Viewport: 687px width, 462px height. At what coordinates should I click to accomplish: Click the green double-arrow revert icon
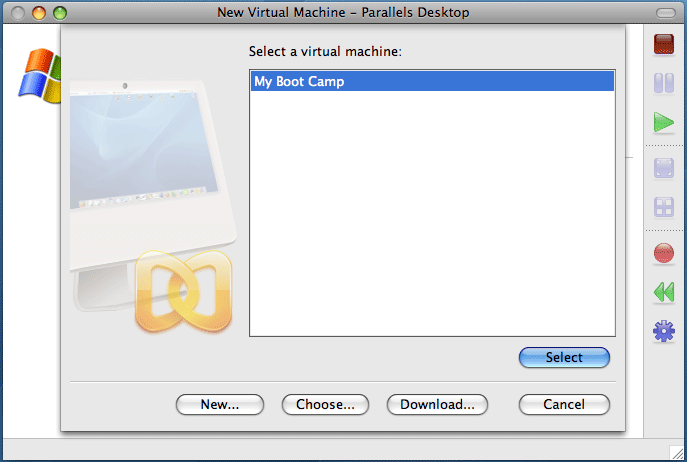(664, 292)
